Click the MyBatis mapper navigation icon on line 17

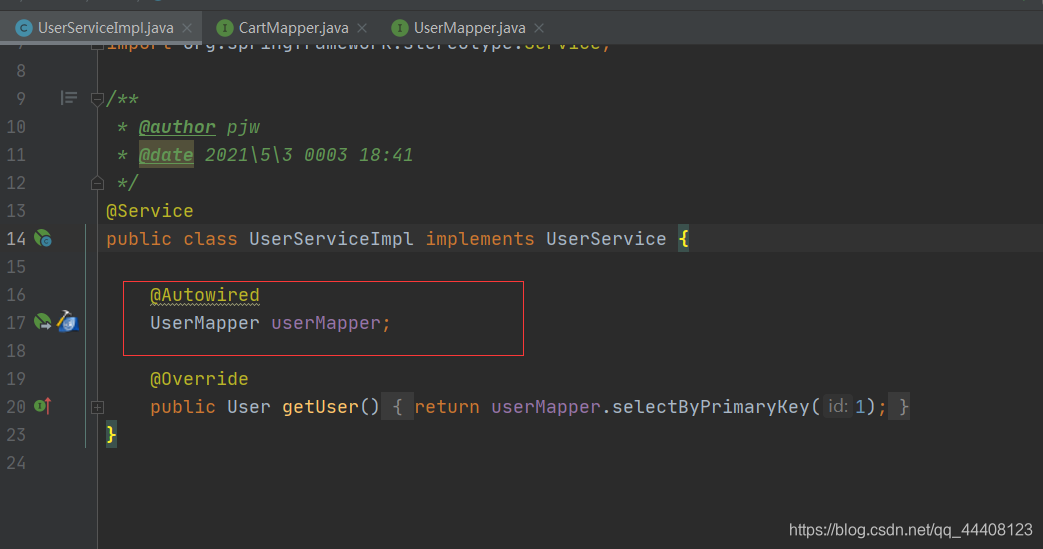point(68,321)
